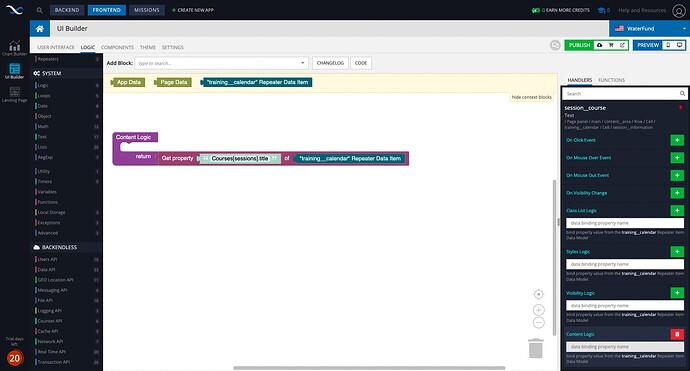
Task: Open the SETTINGS tab
Action: pos(172,47)
